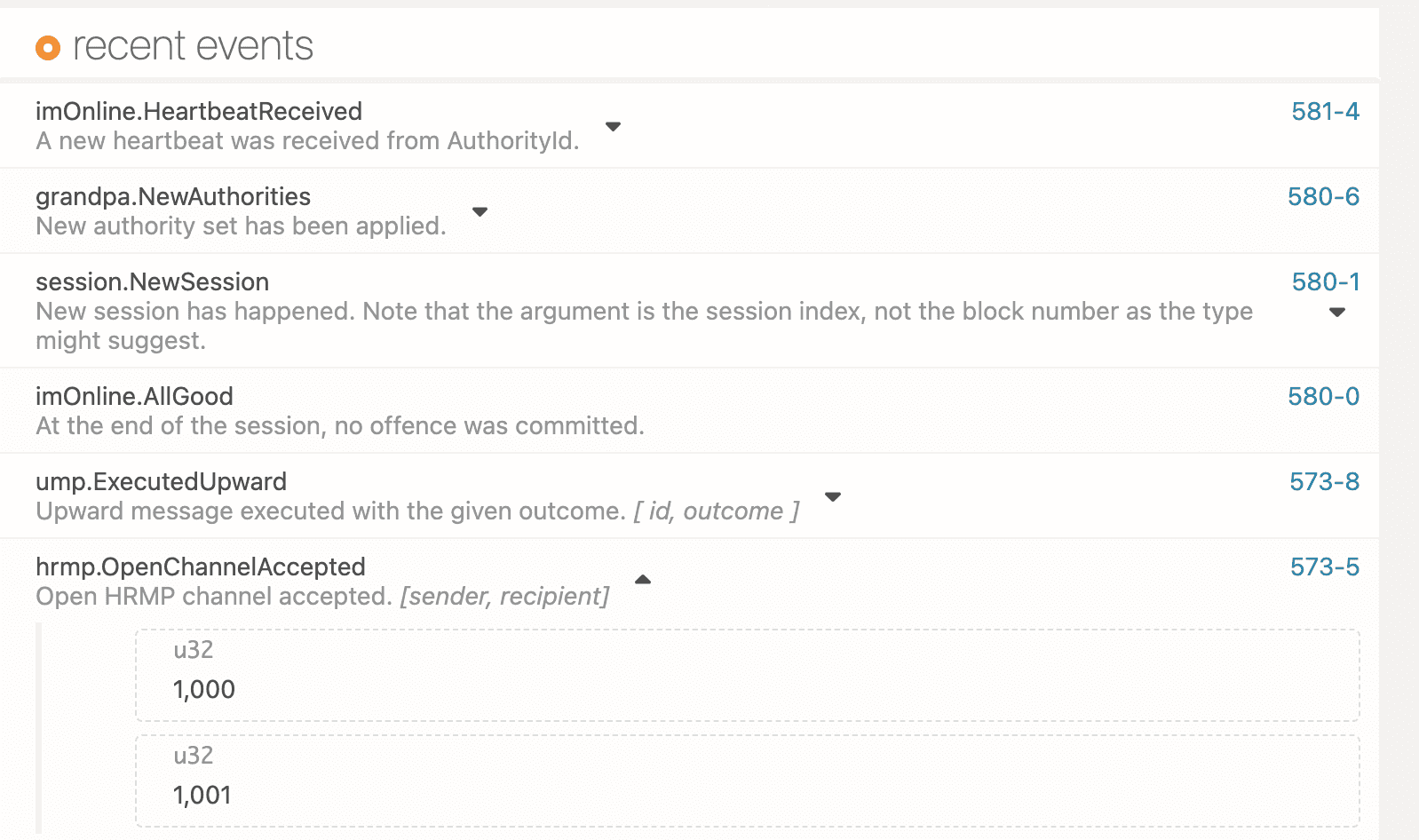Viewport: 1419px width, 840px height.
Task: Open block 580-1 from NewSession event
Action: pos(1324,281)
